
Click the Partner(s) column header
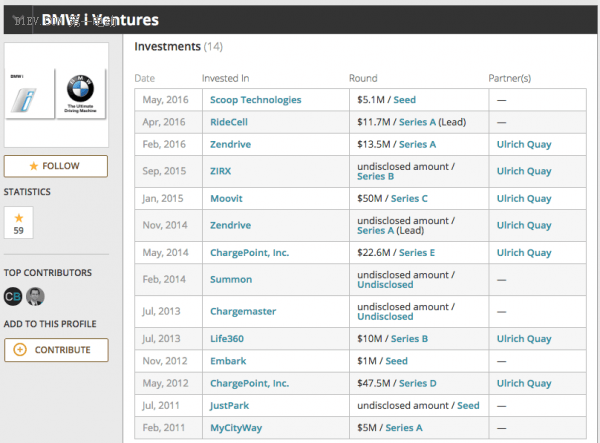coord(510,78)
